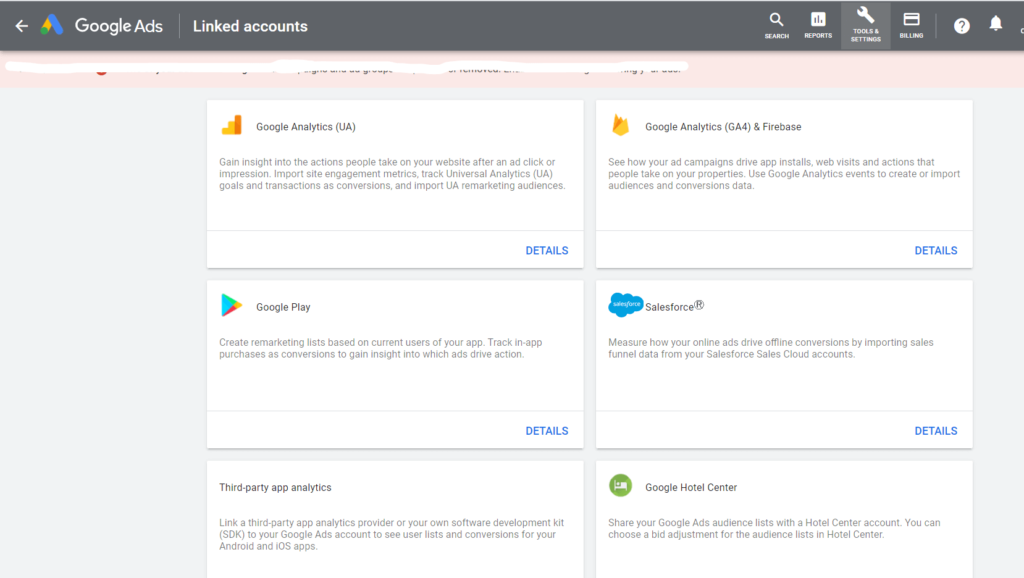Select the Google Analytics (UA) bar icon
1024x578 pixels.
tap(232, 125)
